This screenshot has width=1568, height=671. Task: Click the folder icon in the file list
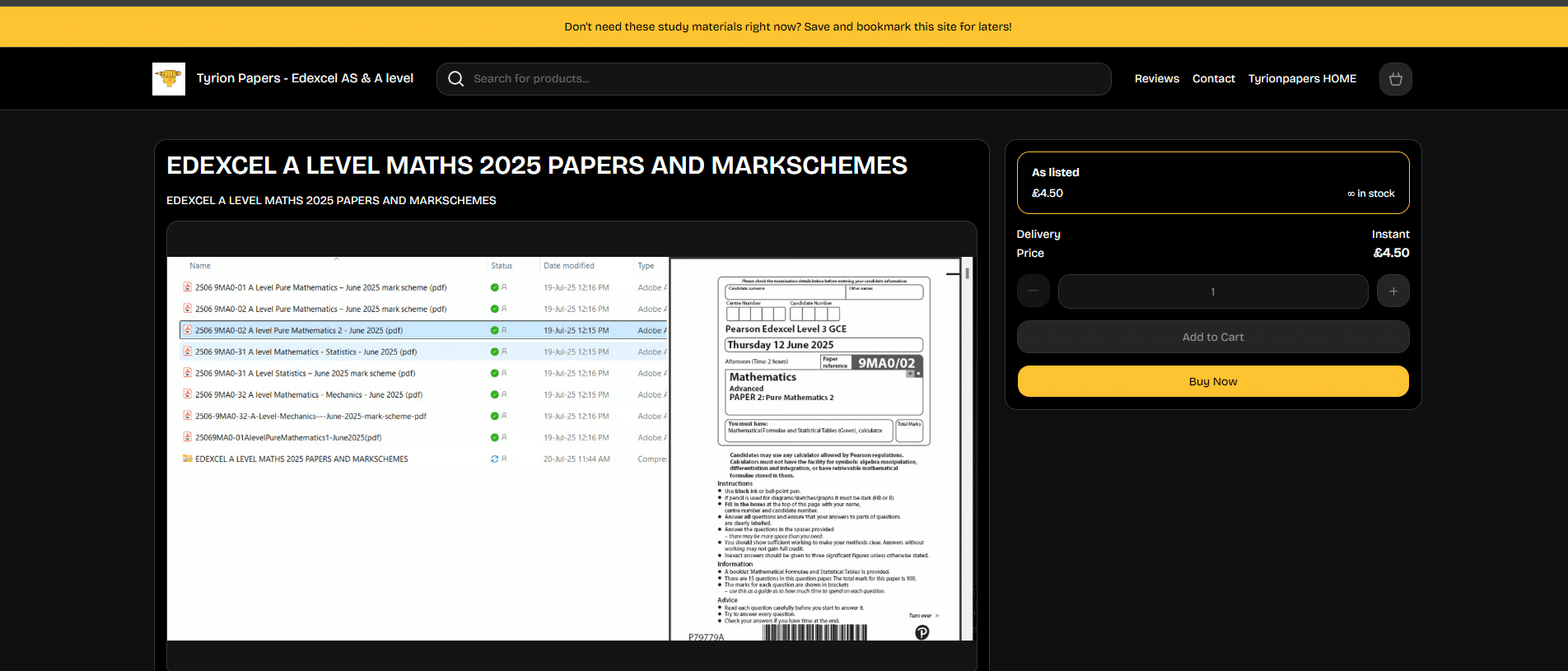(x=188, y=459)
